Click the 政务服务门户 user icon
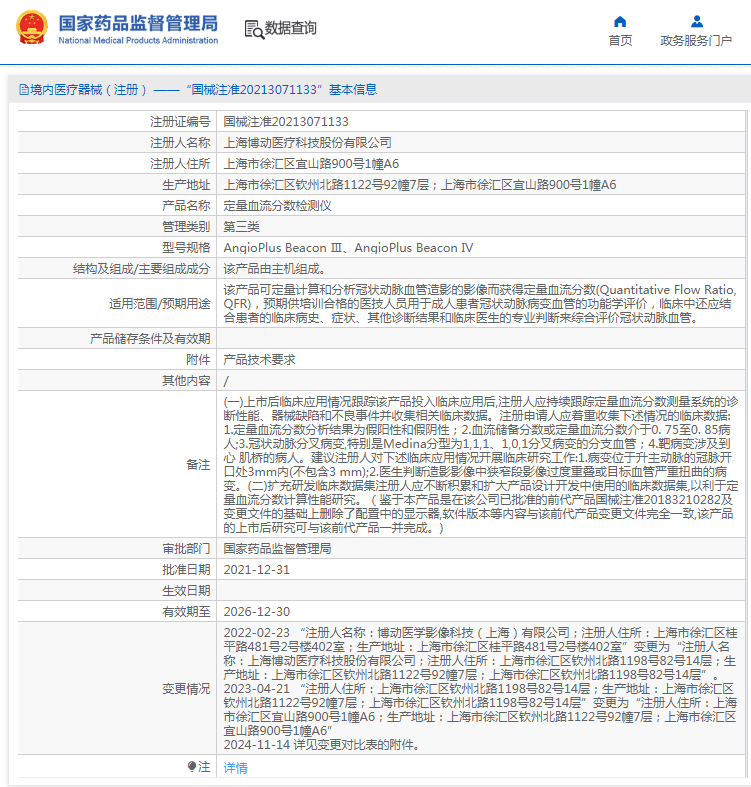Viewport: 751px width, 787px height. click(x=697, y=22)
